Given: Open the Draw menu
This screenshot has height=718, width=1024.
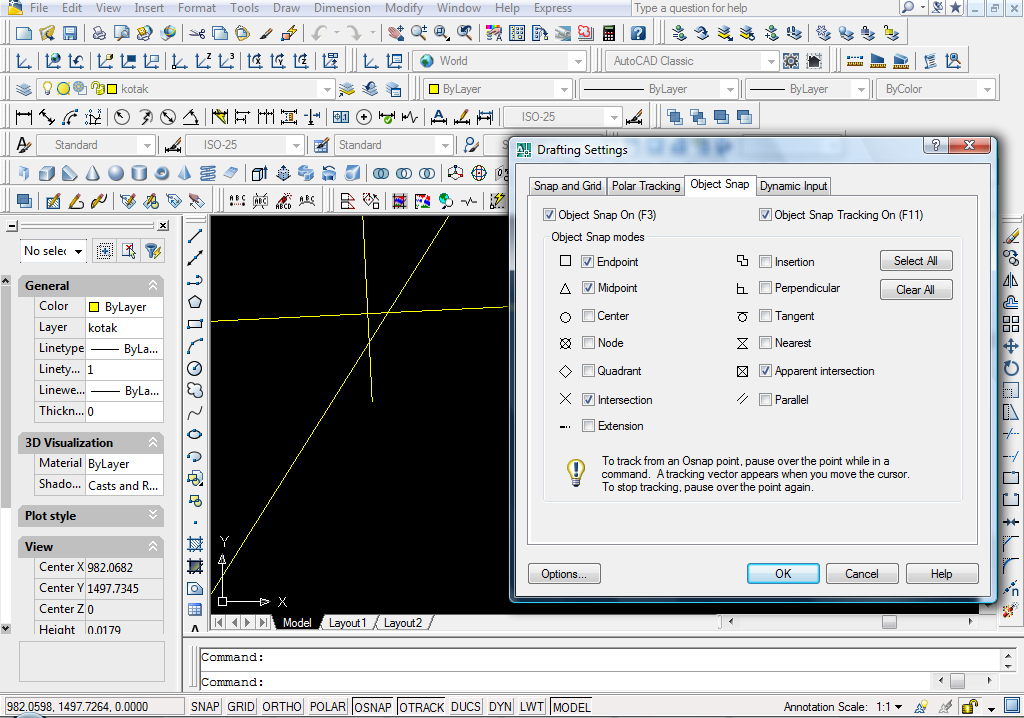Looking at the screenshot, I should tap(286, 8).
